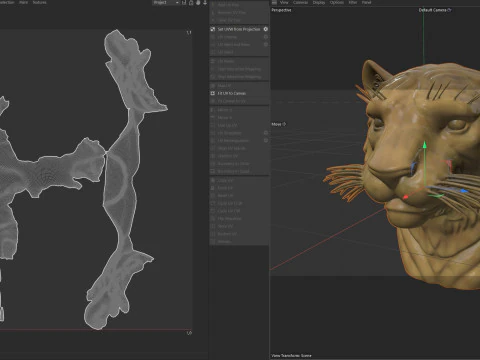Click the Stop Interactive Mapping icon

coord(213,77)
